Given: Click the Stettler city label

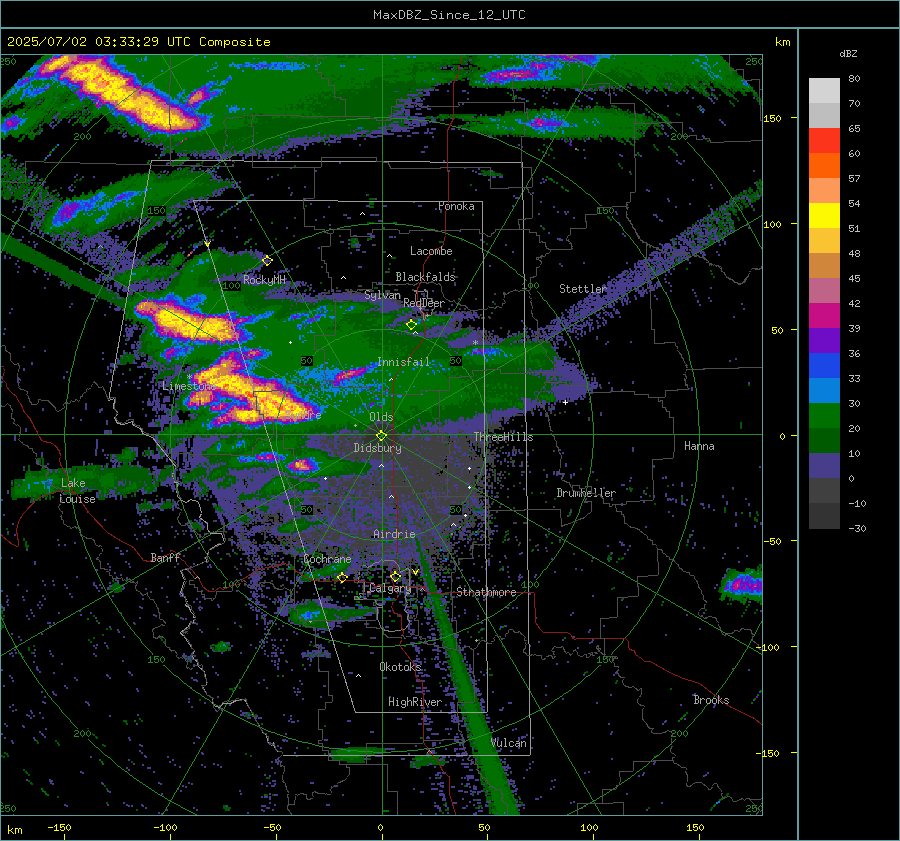Looking at the screenshot, I should pos(583,289).
